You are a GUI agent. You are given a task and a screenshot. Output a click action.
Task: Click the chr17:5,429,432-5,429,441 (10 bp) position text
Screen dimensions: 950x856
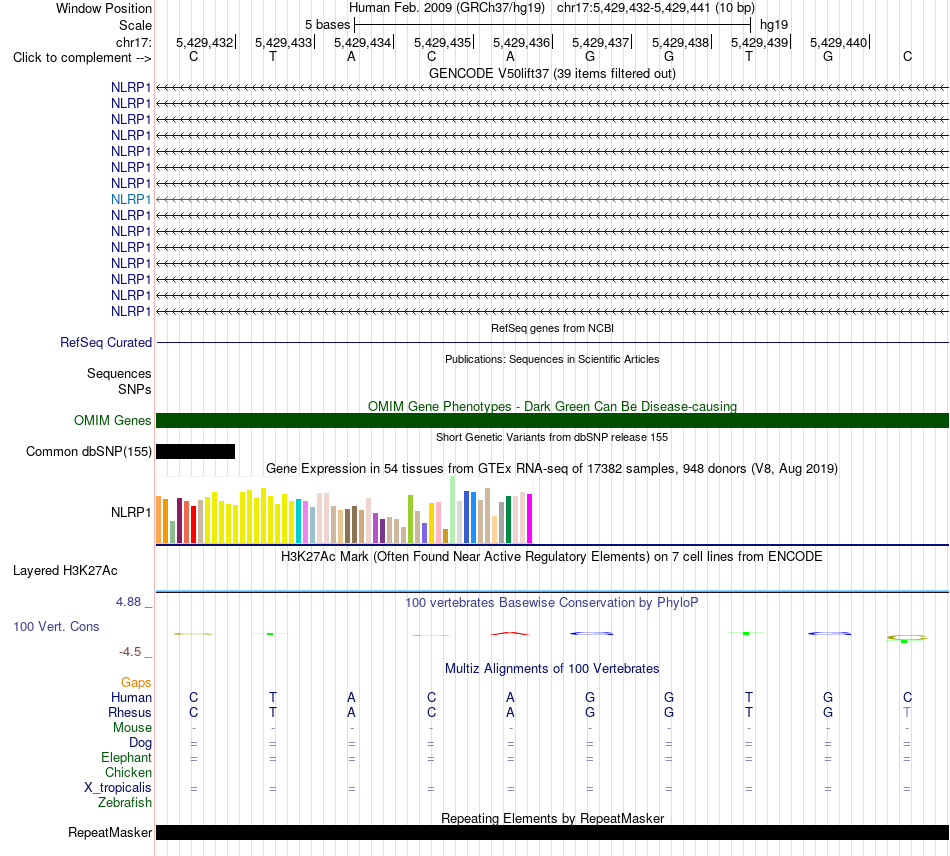[656, 8]
